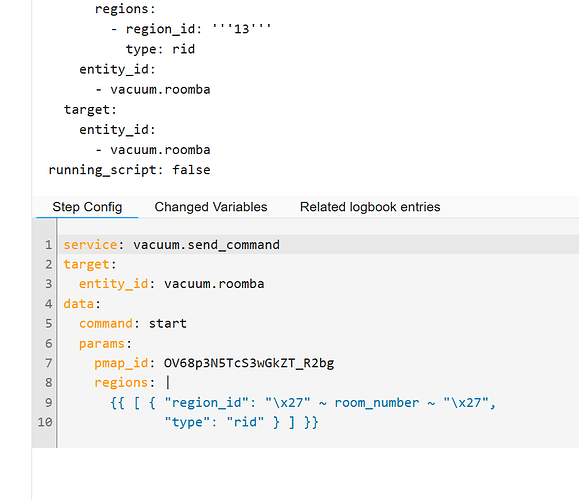This screenshot has width=579, height=500.
Task: Click the 'target:' line in trace output
Action: point(90,110)
